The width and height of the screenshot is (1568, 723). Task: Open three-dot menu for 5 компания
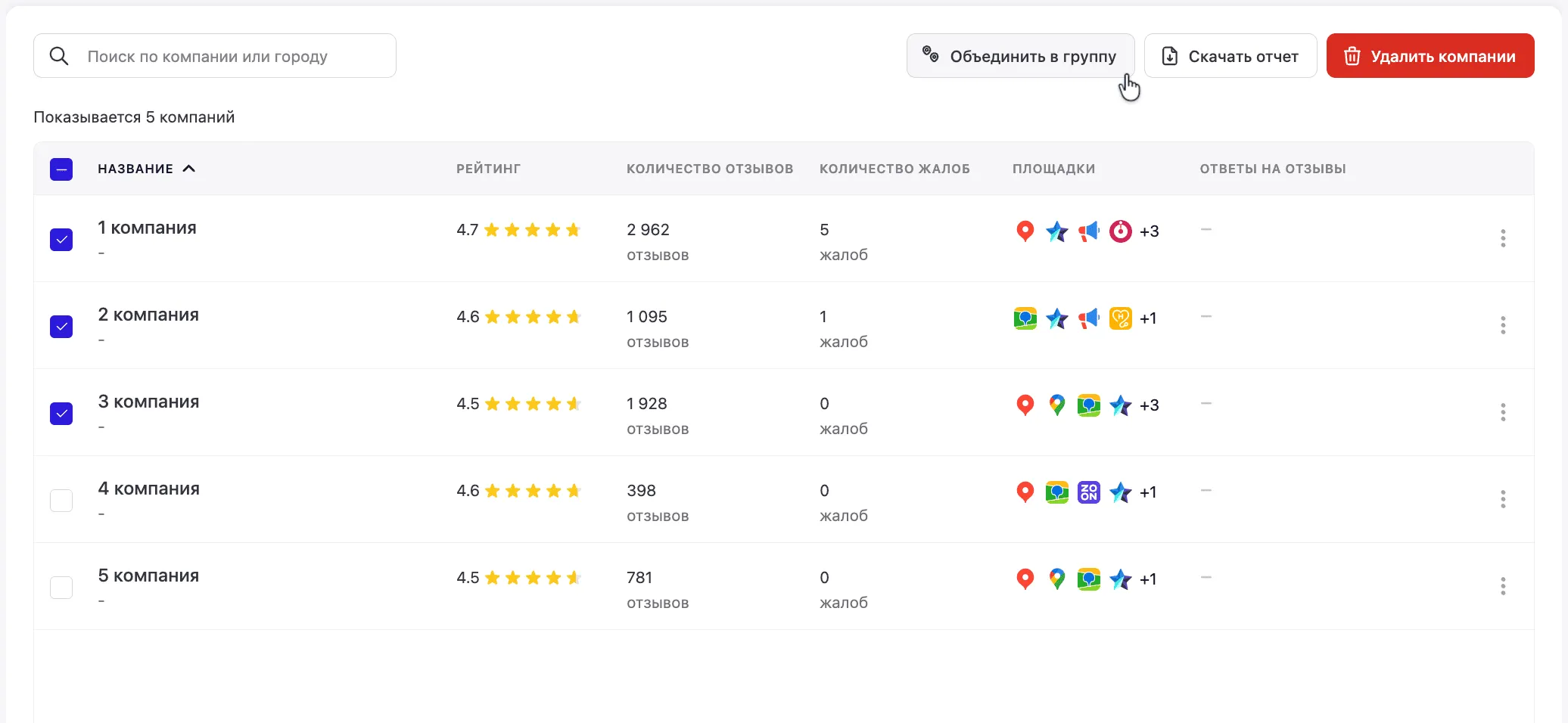click(1503, 586)
